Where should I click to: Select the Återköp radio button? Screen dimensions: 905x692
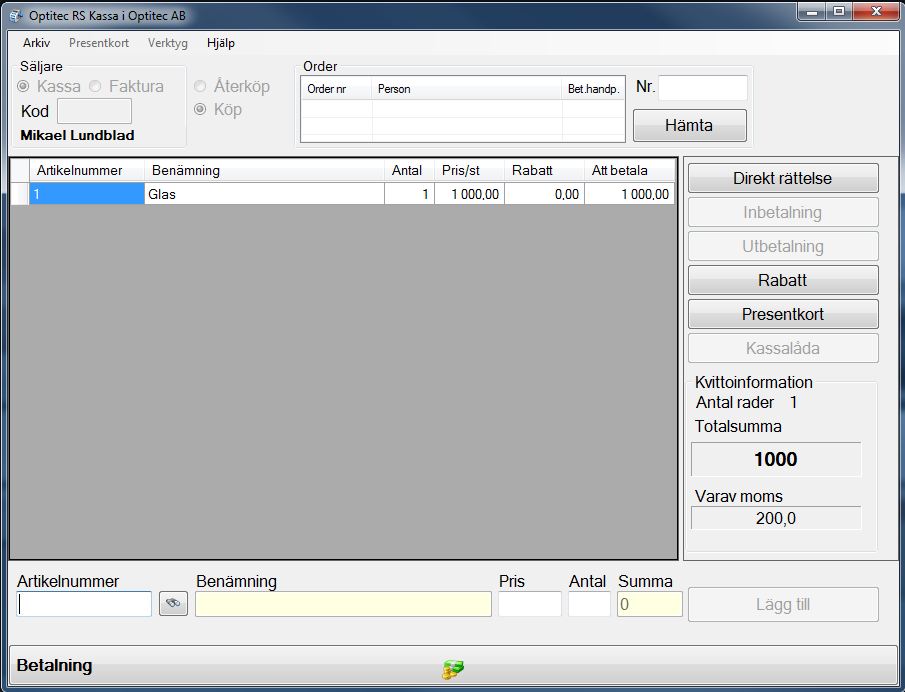coord(200,86)
